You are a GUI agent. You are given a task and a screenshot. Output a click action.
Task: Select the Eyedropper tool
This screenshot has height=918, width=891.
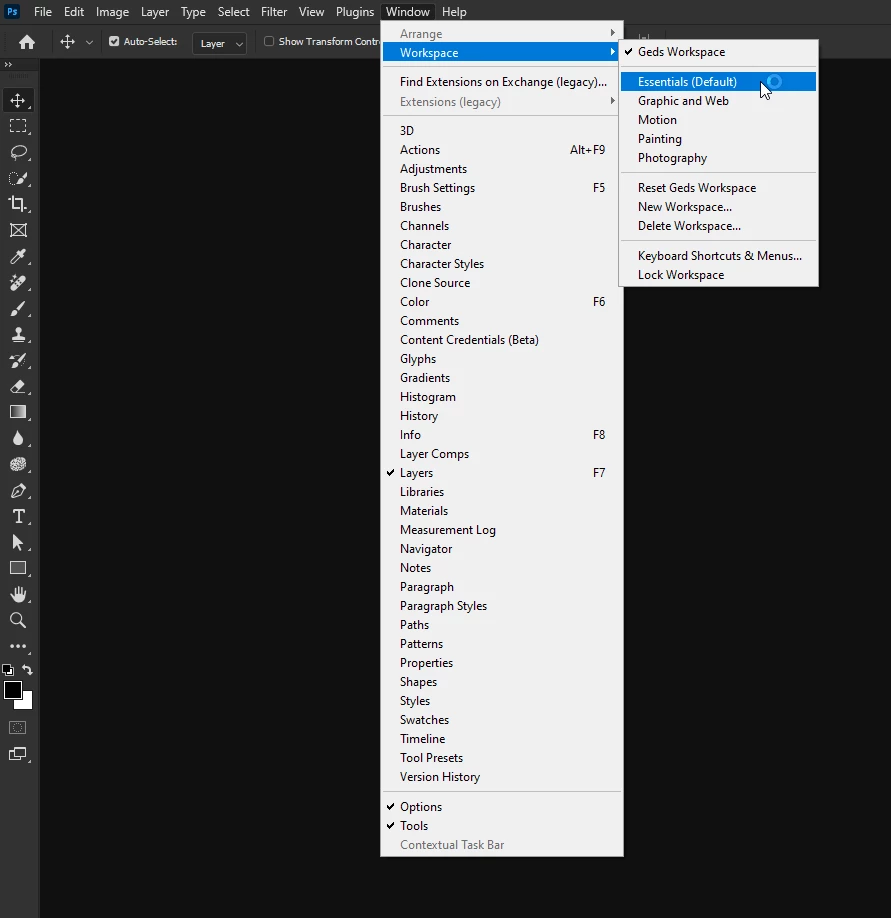18,256
